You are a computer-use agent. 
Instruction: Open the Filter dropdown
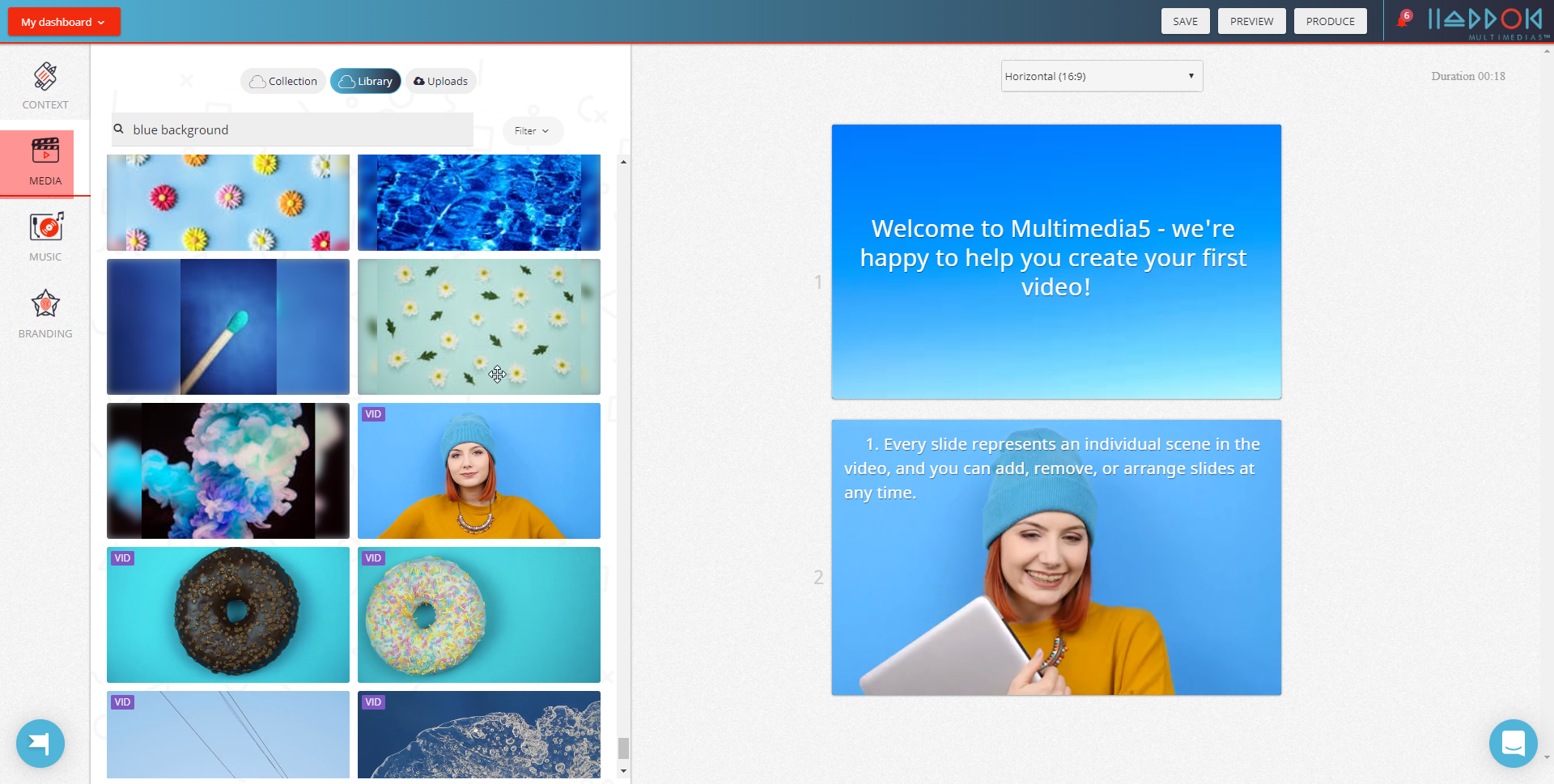[x=532, y=131]
